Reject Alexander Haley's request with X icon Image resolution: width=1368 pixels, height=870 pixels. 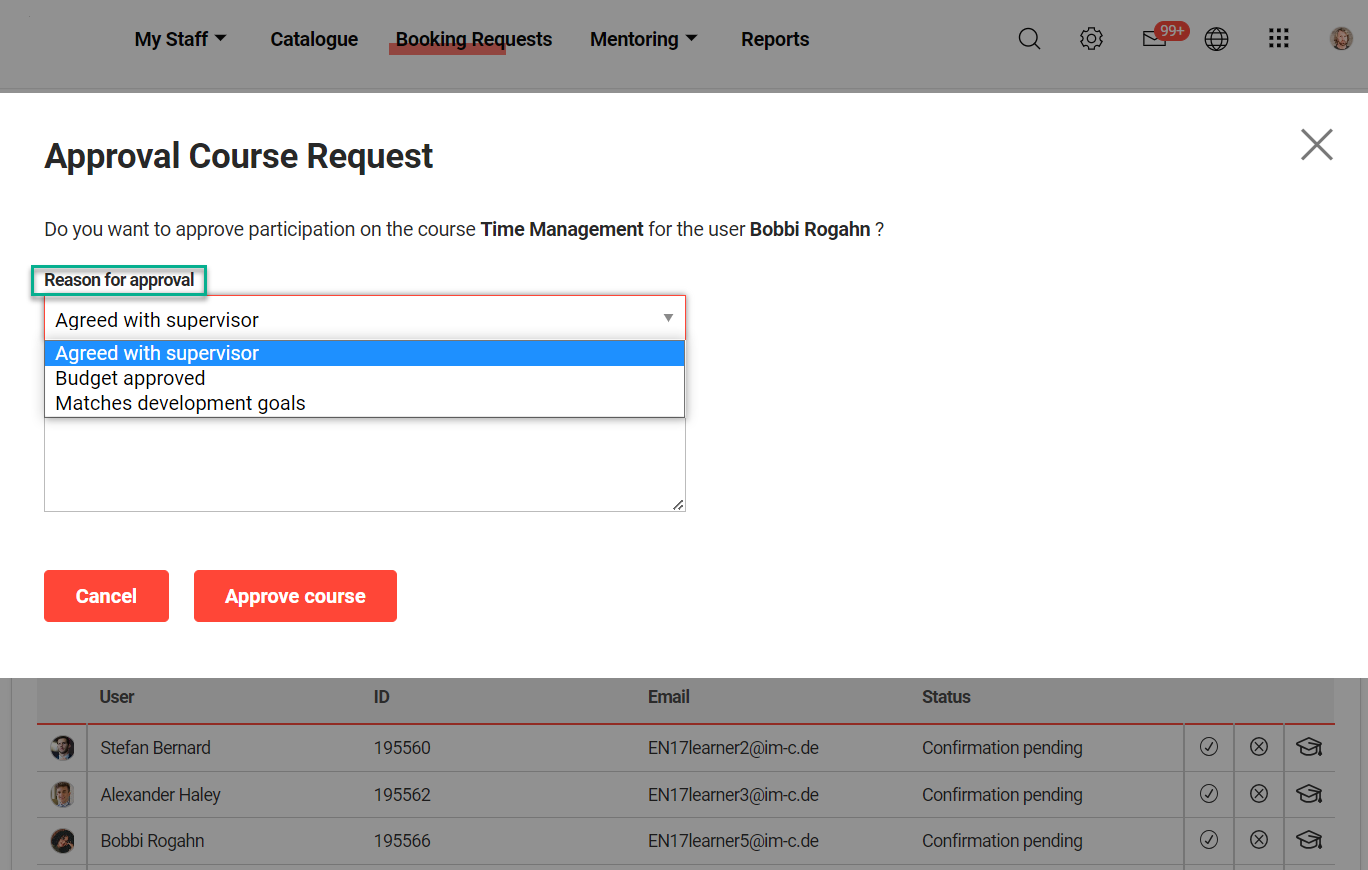[1259, 794]
